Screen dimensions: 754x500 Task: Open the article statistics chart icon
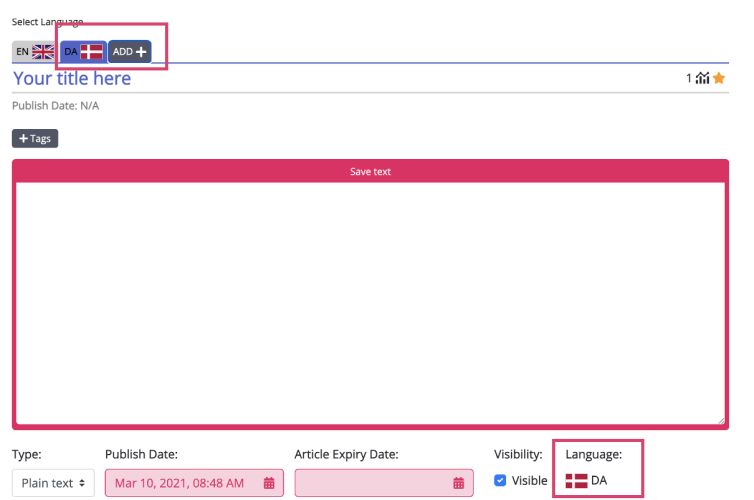[x=702, y=79]
